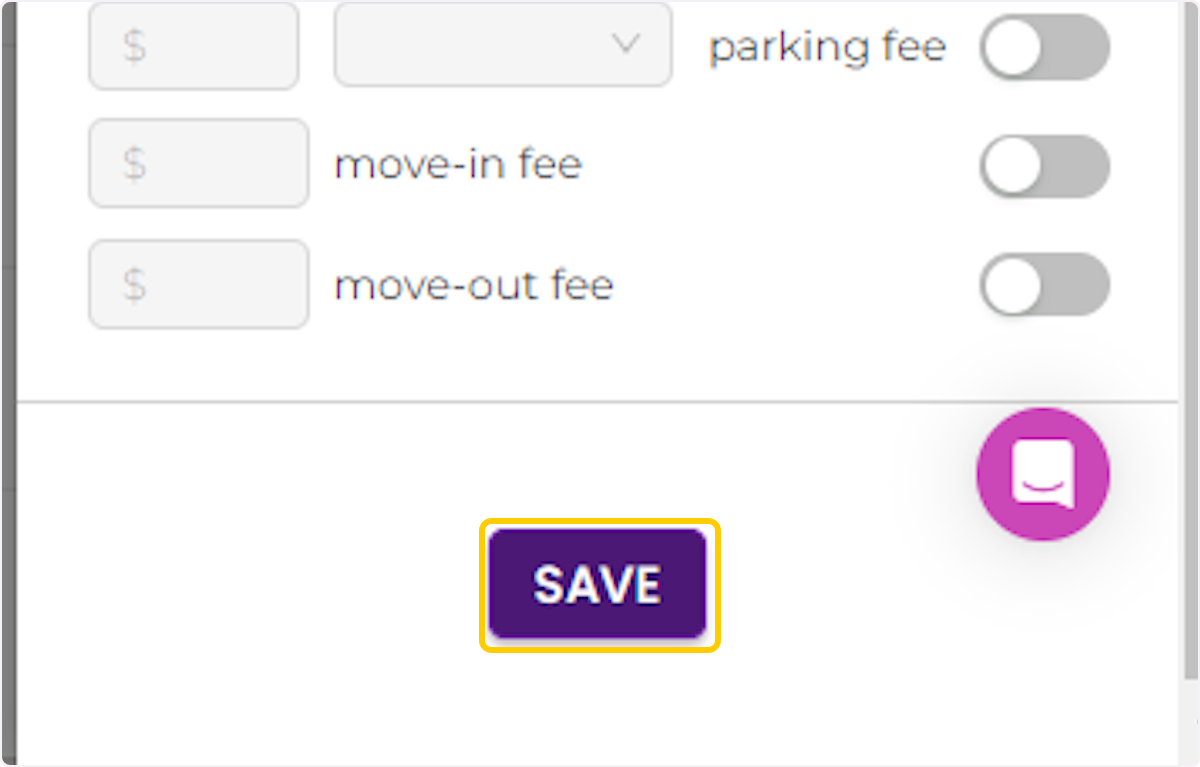Click the move-in fee amount field
The width and height of the screenshot is (1200, 767).
pos(197,163)
